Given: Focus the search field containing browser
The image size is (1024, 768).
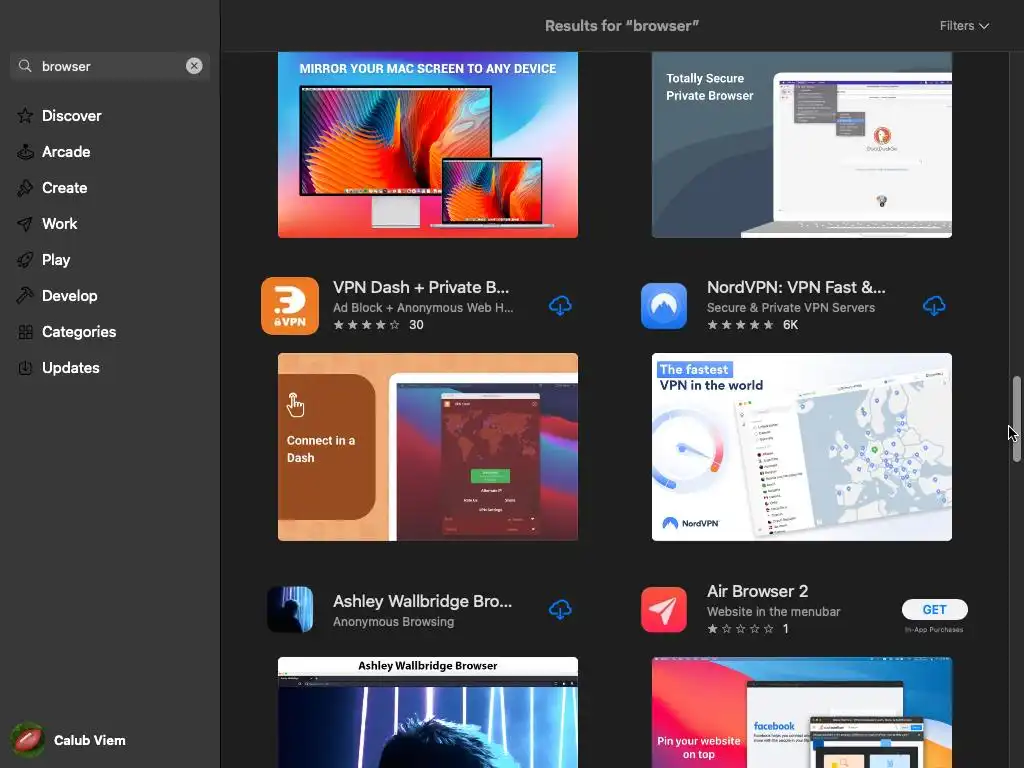Looking at the screenshot, I should (110, 66).
